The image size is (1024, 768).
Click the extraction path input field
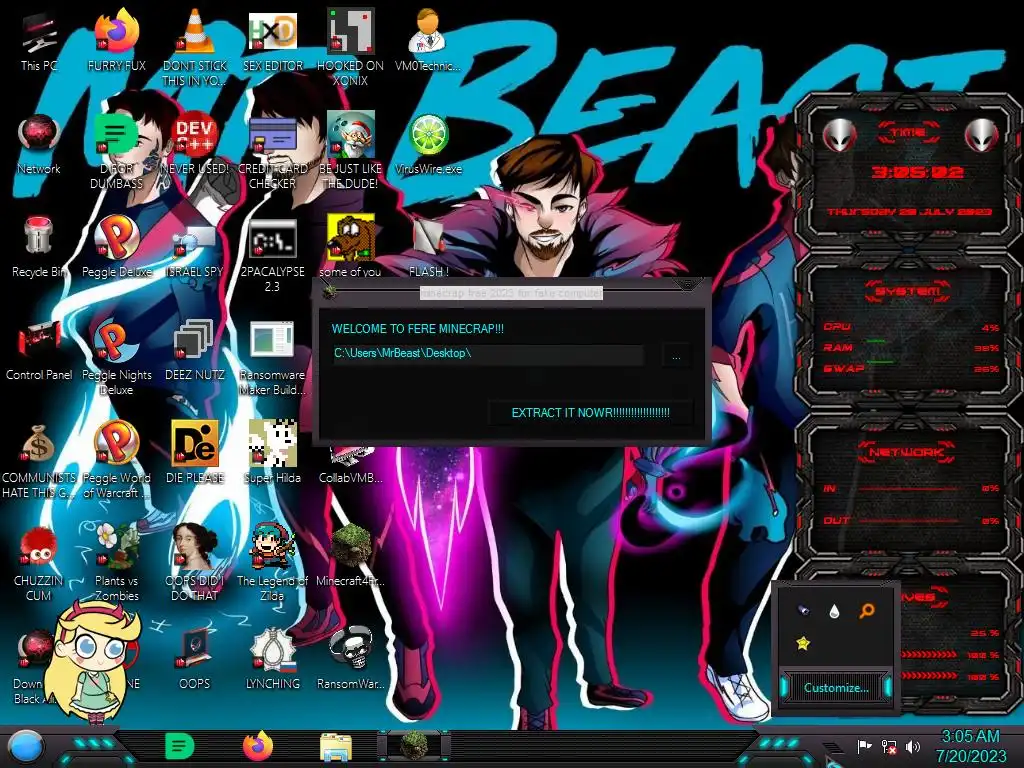488,354
